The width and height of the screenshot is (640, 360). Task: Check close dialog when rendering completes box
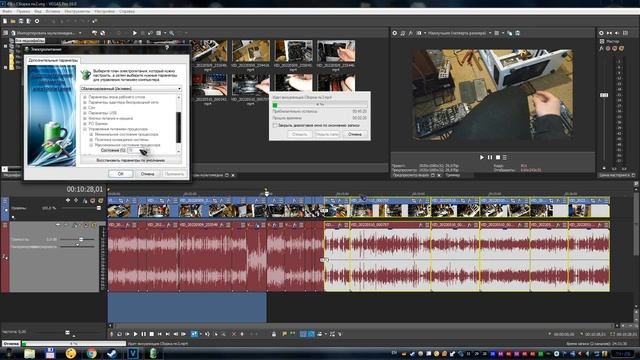[275, 125]
